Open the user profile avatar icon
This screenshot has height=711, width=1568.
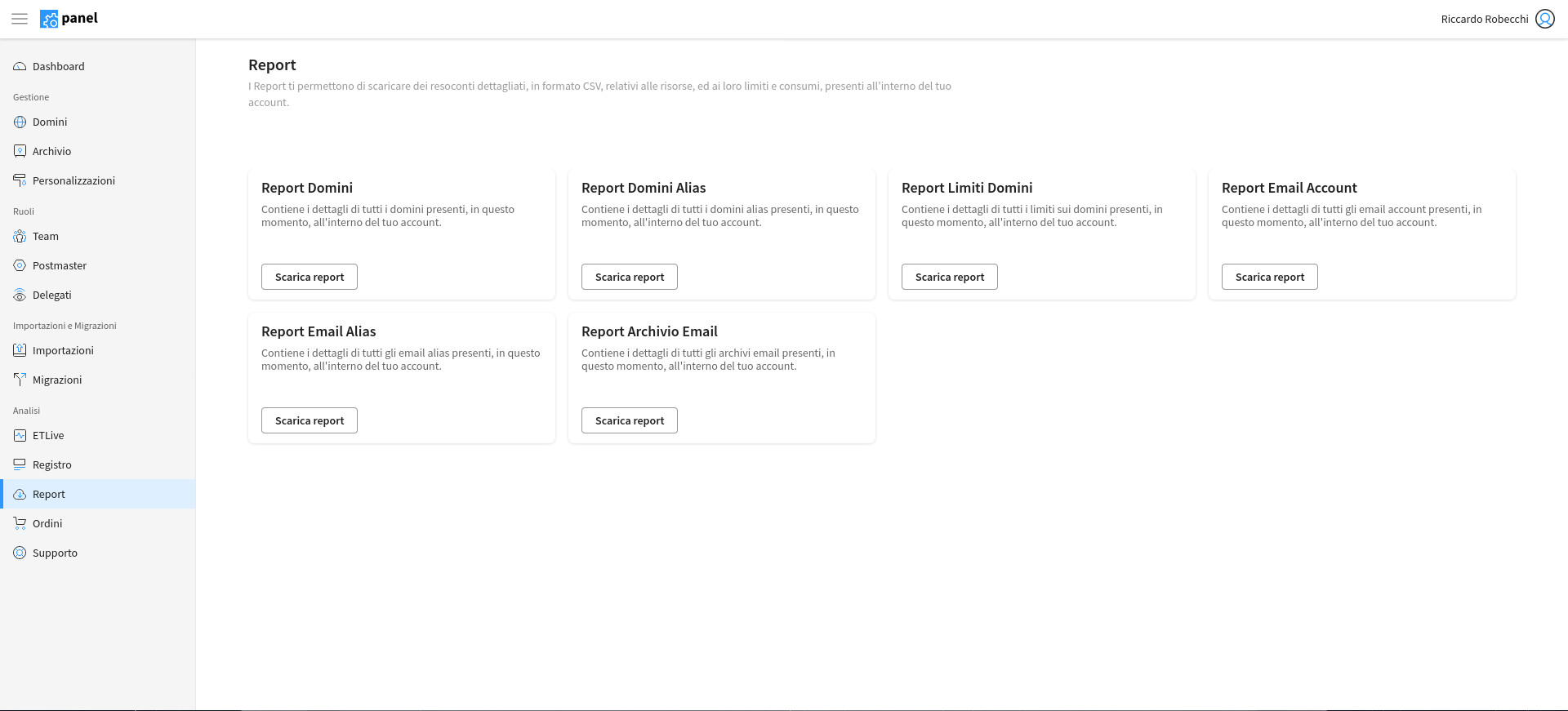(1545, 19)
